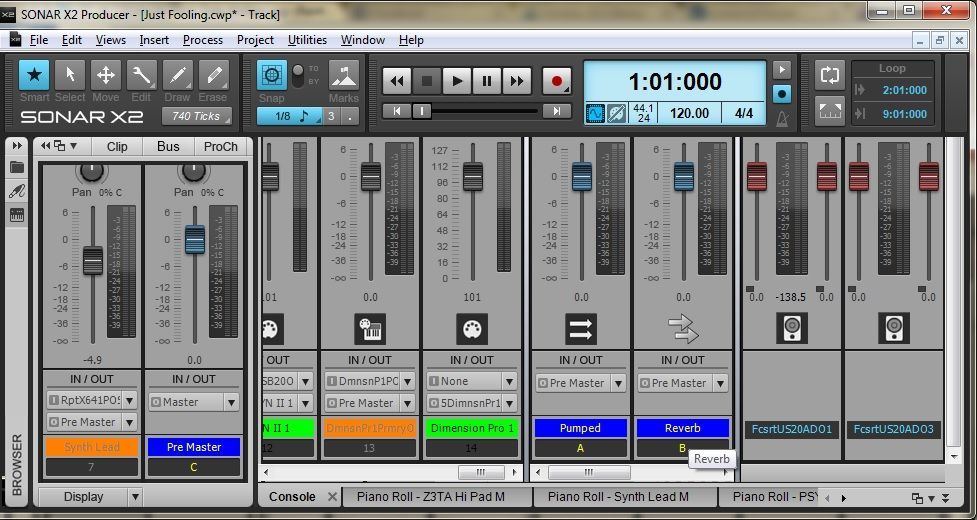Click the Marks snap landmarks icon
Image resolution: width=977 pixels, height=520 pixels.
click(x=343, y=76)
